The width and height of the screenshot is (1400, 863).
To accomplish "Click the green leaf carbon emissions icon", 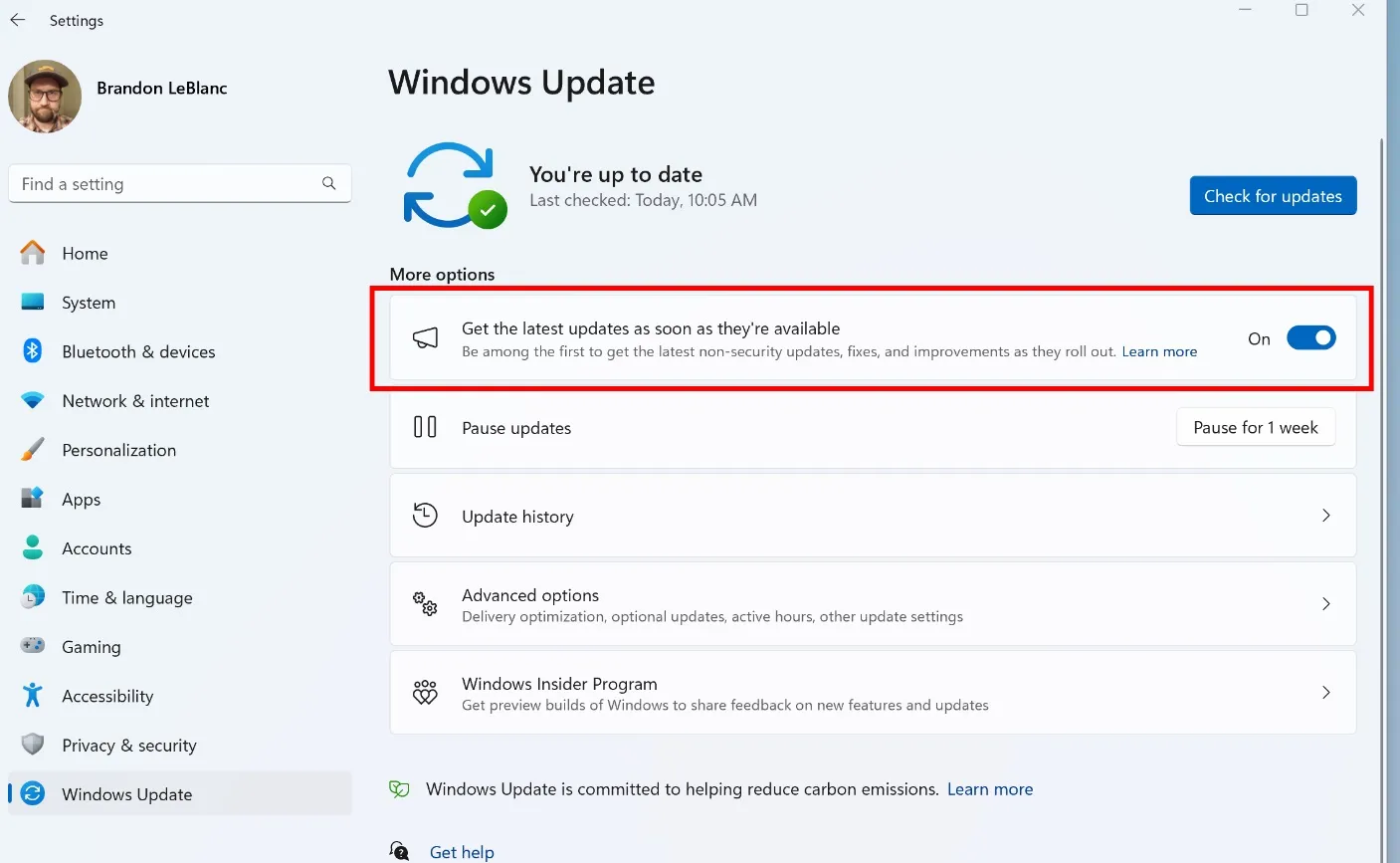I will coord(399,789).
